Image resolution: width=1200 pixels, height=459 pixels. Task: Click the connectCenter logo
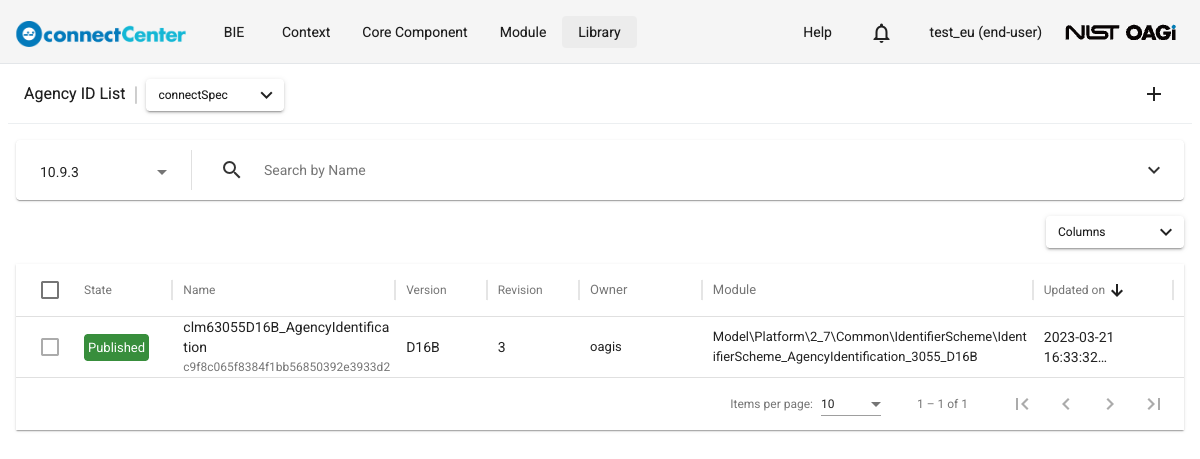click(x=101, y=33)
